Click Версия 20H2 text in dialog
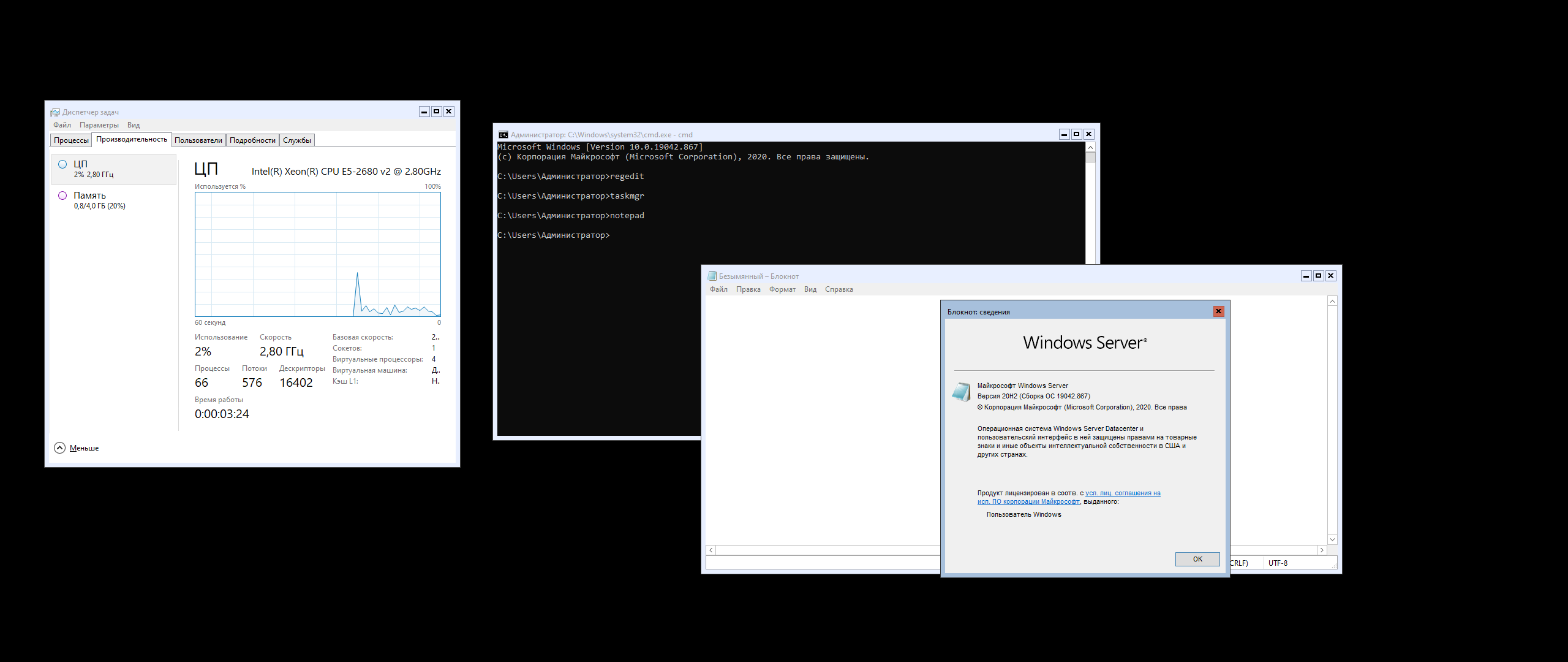This screenshot has height=662, width=1568. 1034,396
